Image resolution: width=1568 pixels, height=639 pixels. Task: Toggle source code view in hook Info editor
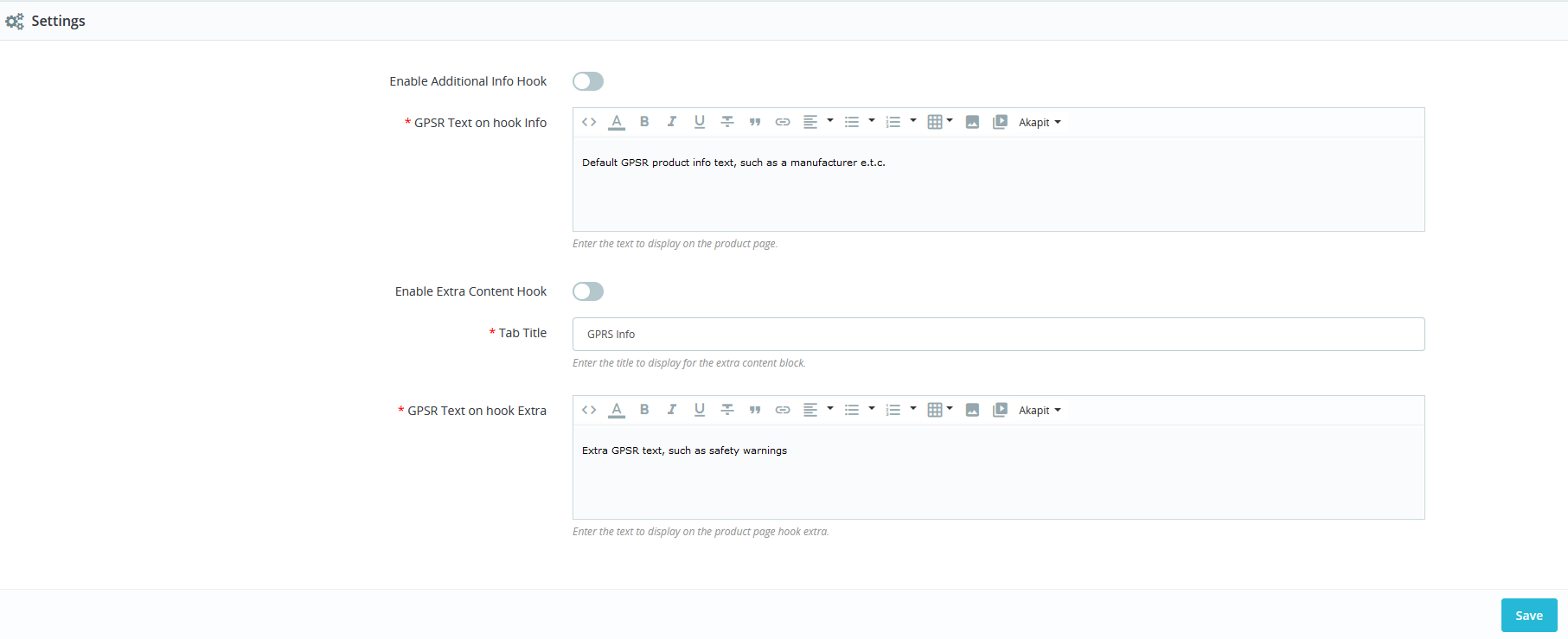(x=589, y=122)
